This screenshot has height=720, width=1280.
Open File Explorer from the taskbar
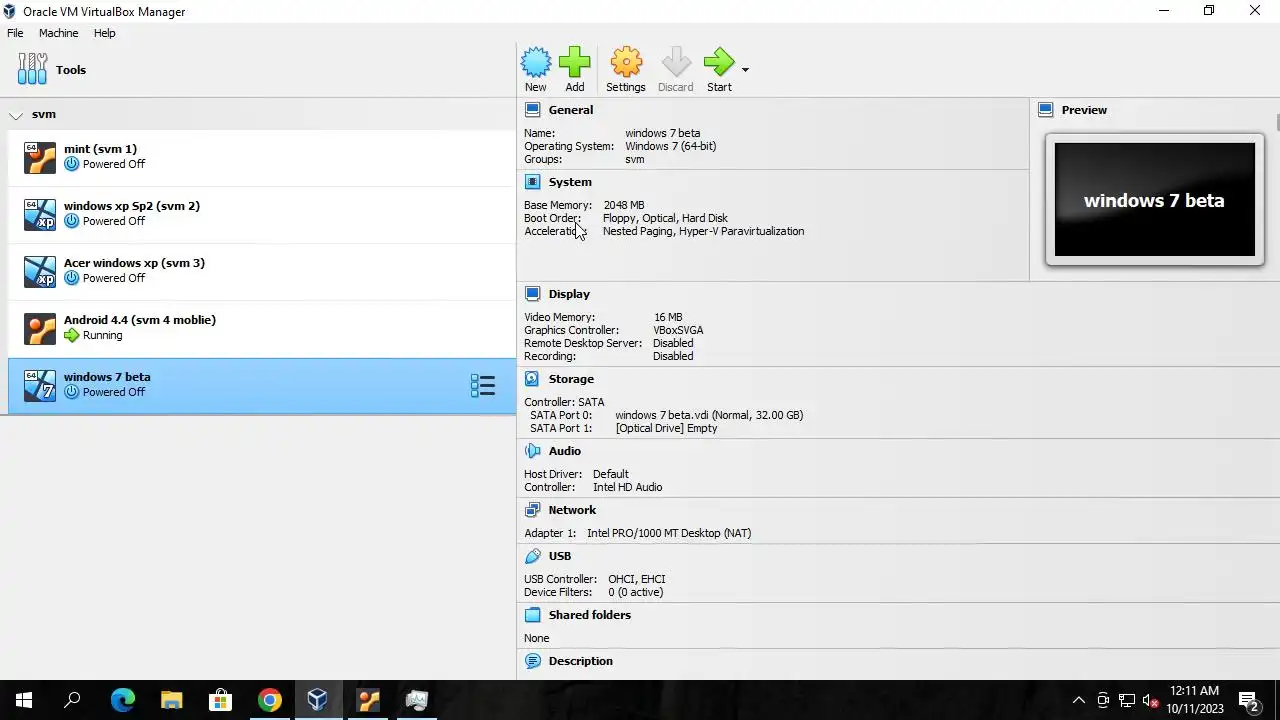[171, 700]
